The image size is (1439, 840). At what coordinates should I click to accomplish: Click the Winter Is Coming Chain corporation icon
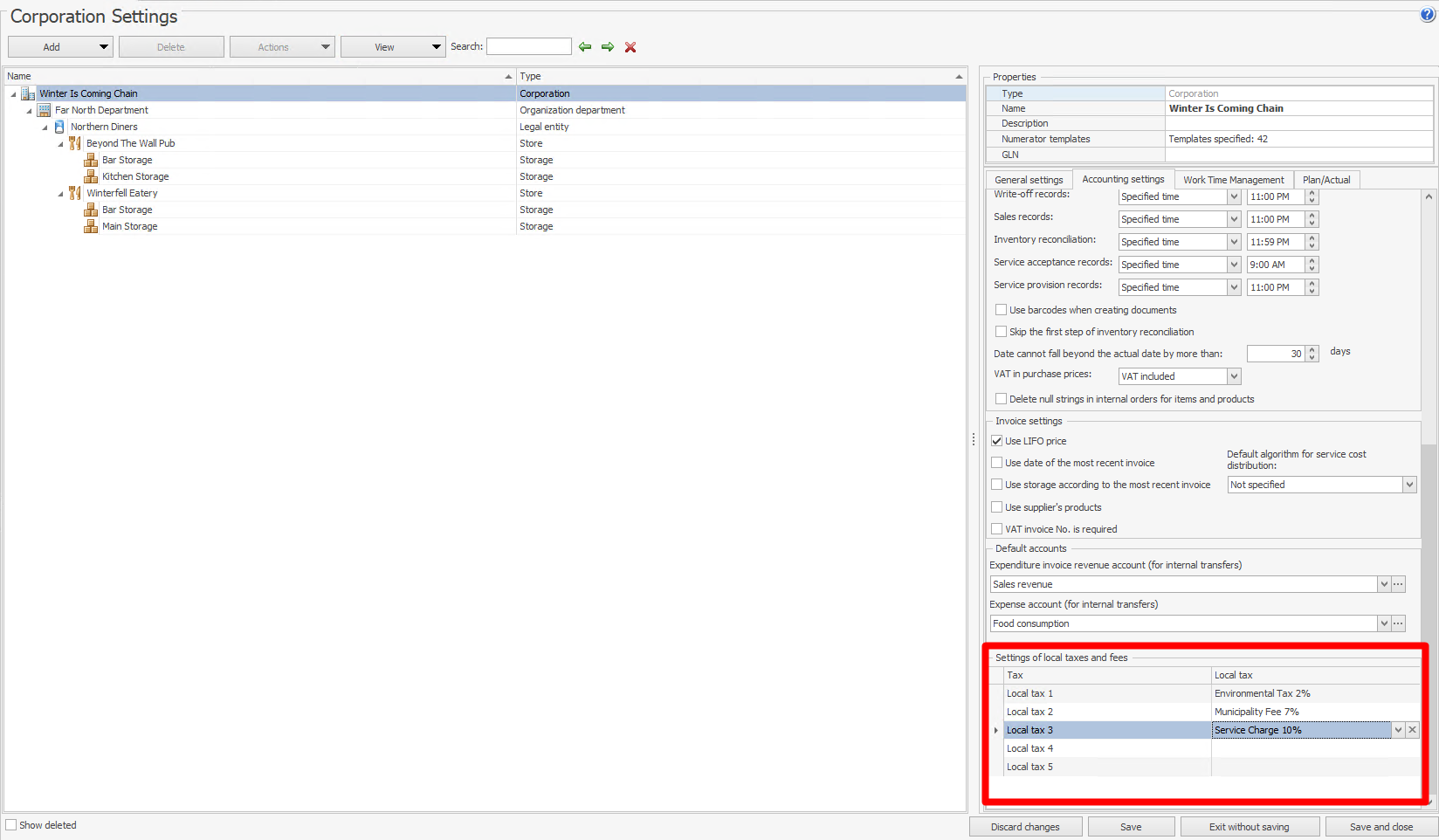(28, 93)
